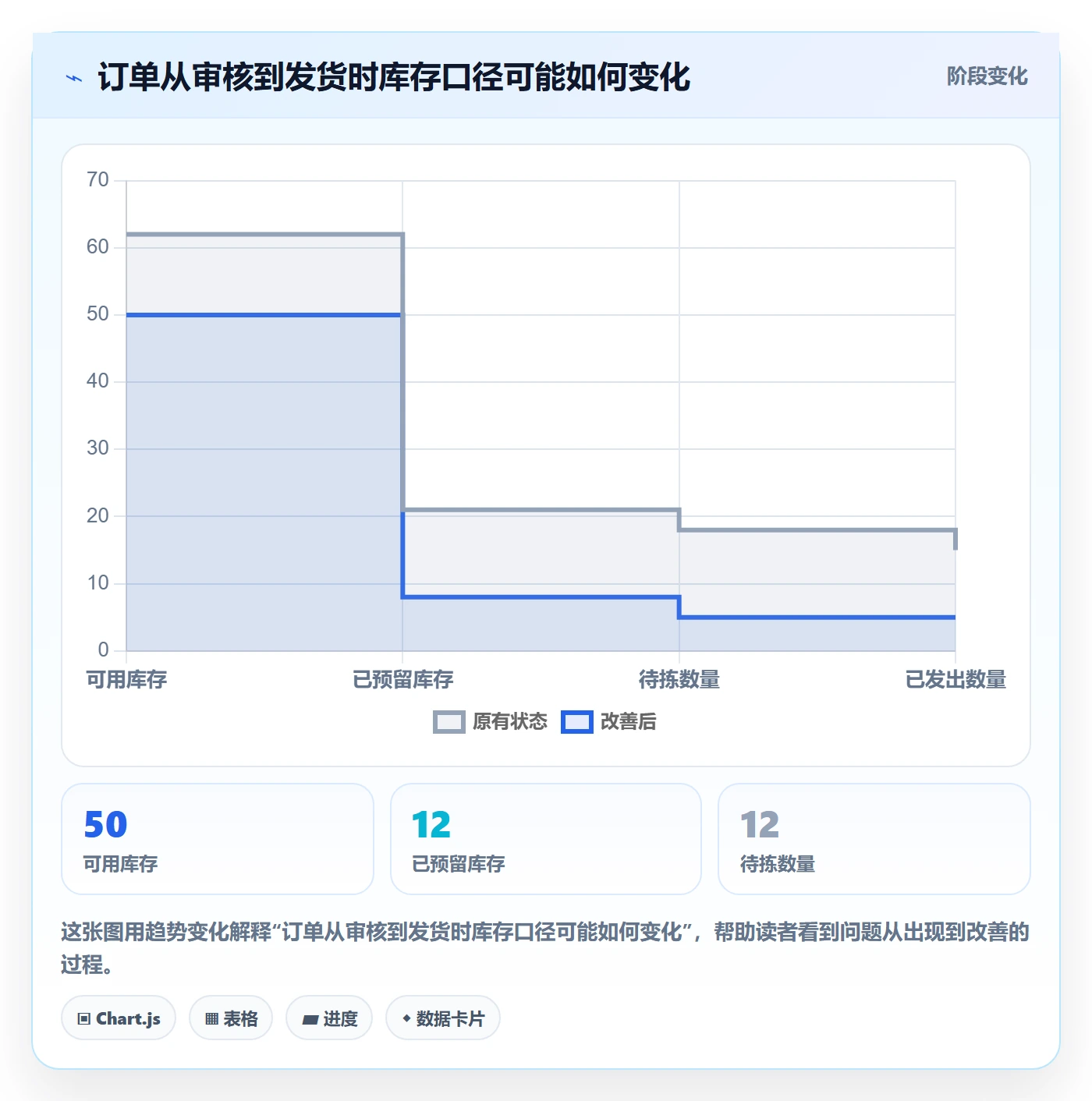Click the blue 改善后 step line at 50

pyautogui.click(x=264, y=315)
